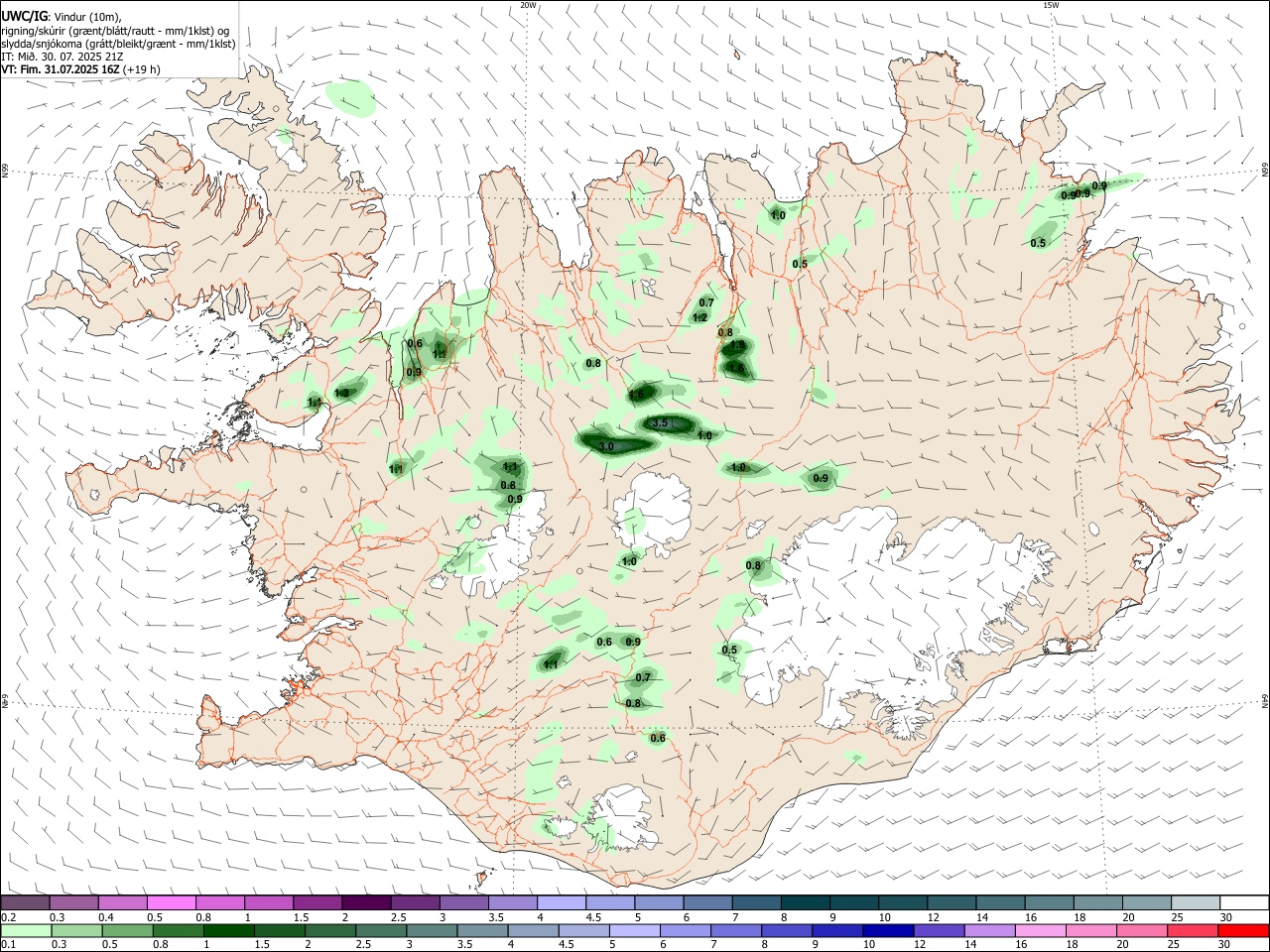Click the dusky plum 0.2 swatch in the top legend row

tap(26, 903)
